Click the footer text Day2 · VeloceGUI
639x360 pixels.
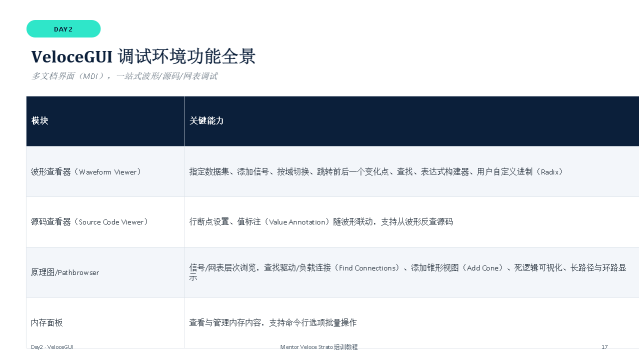point(52,347)
